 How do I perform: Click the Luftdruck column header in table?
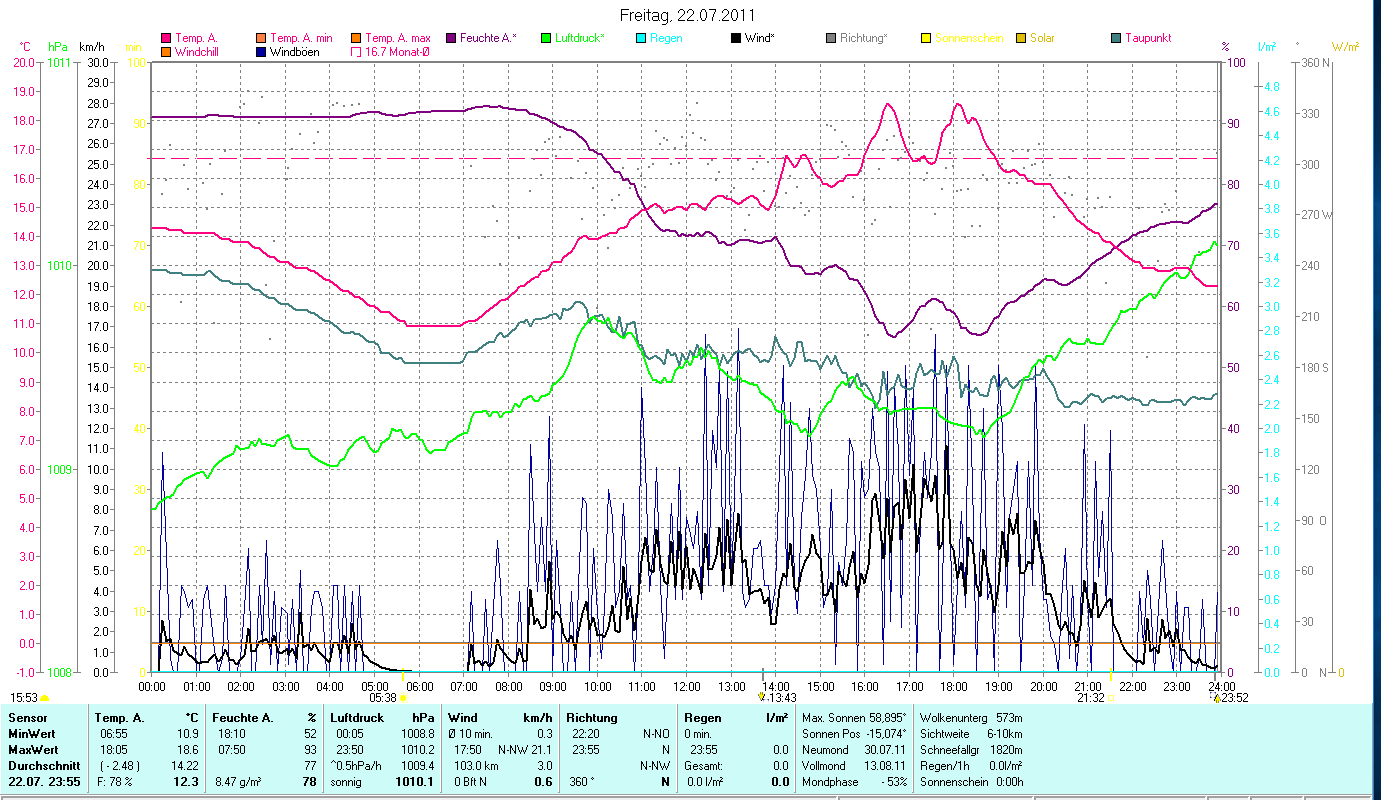tap(355, 717)
